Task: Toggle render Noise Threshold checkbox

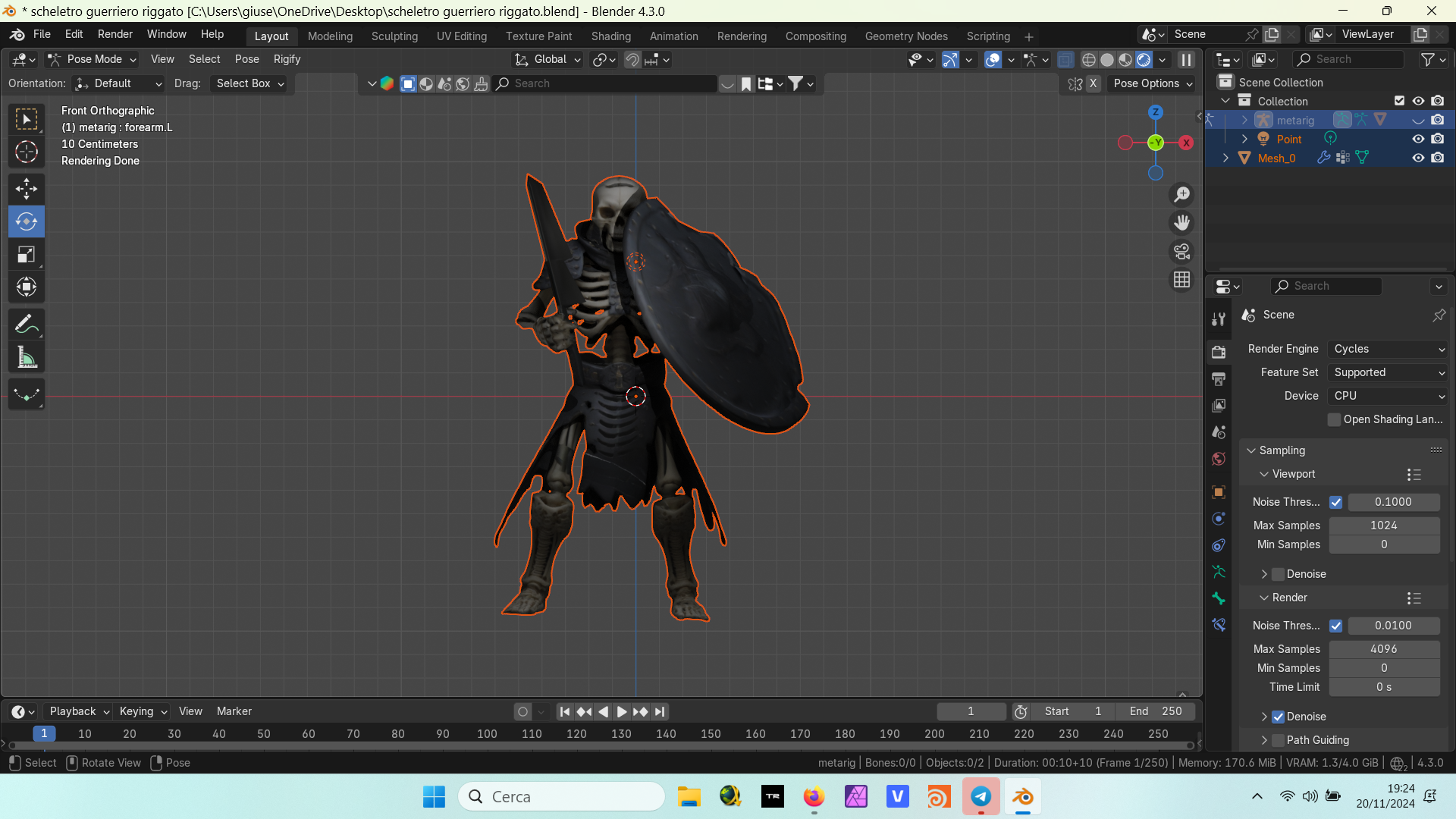Action: (1336, 626)
